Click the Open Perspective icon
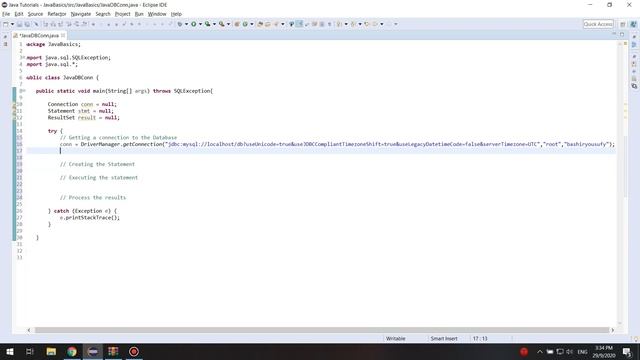Screen dimensions: 640x360 [622, 24]
